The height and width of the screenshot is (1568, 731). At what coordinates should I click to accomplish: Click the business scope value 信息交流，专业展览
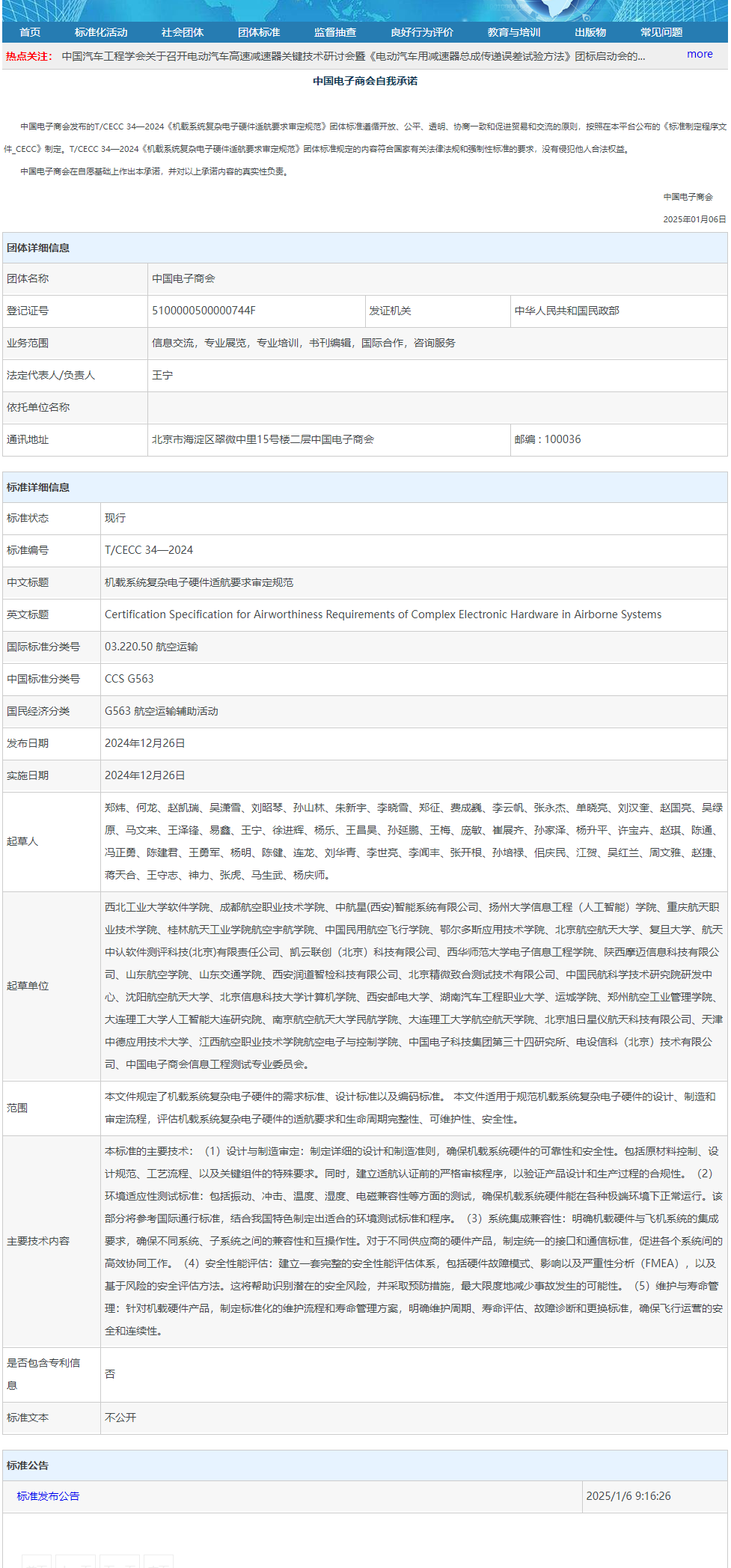[304, 343]
